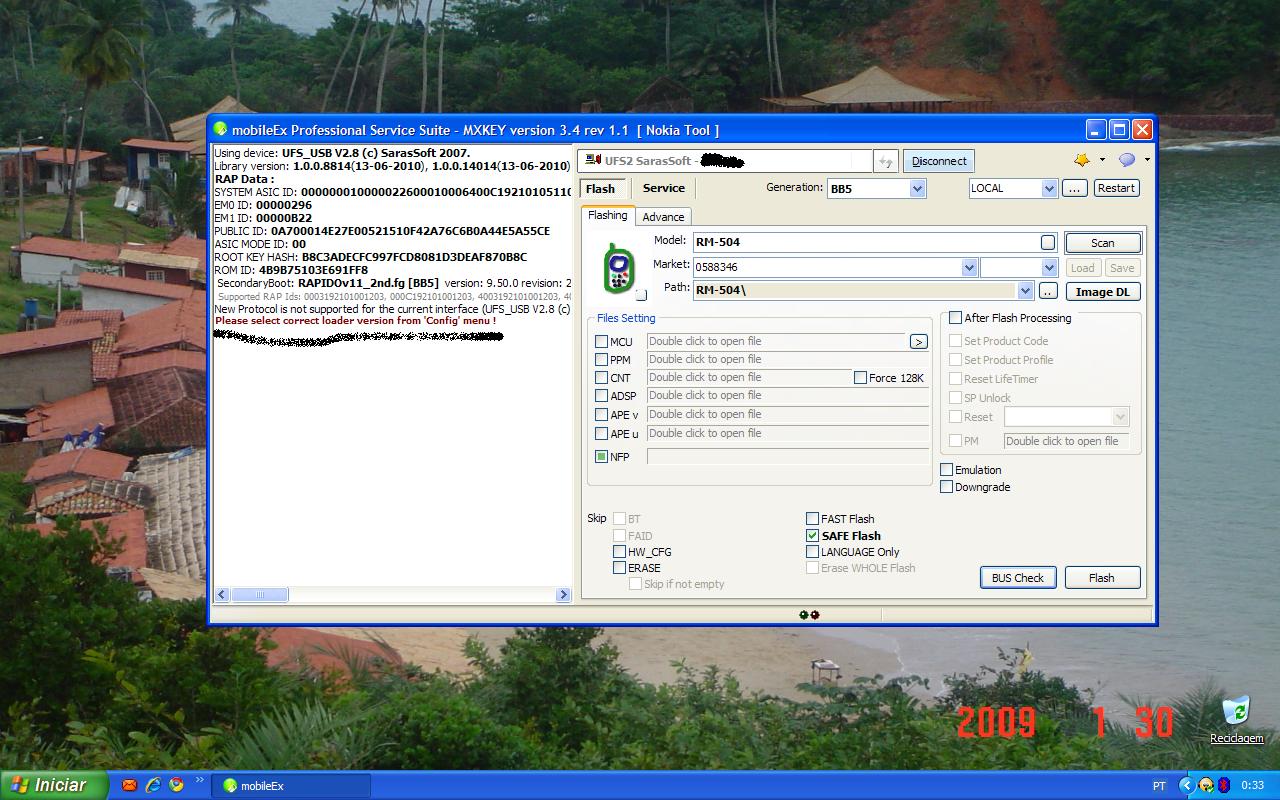Toggle the PPM checkbox
This screenshot has height=800, width=1280.
point(601,360)
